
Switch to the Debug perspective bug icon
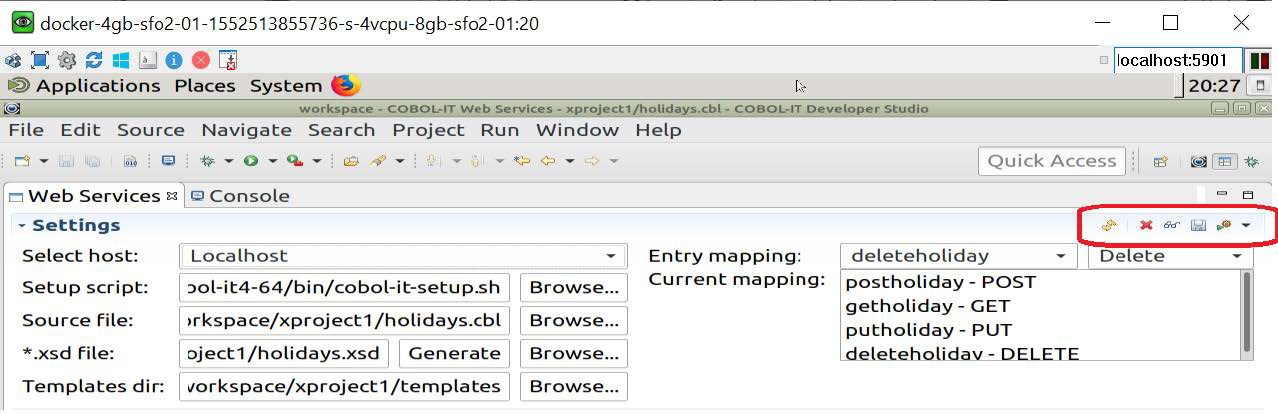(x=1251, y=161)
